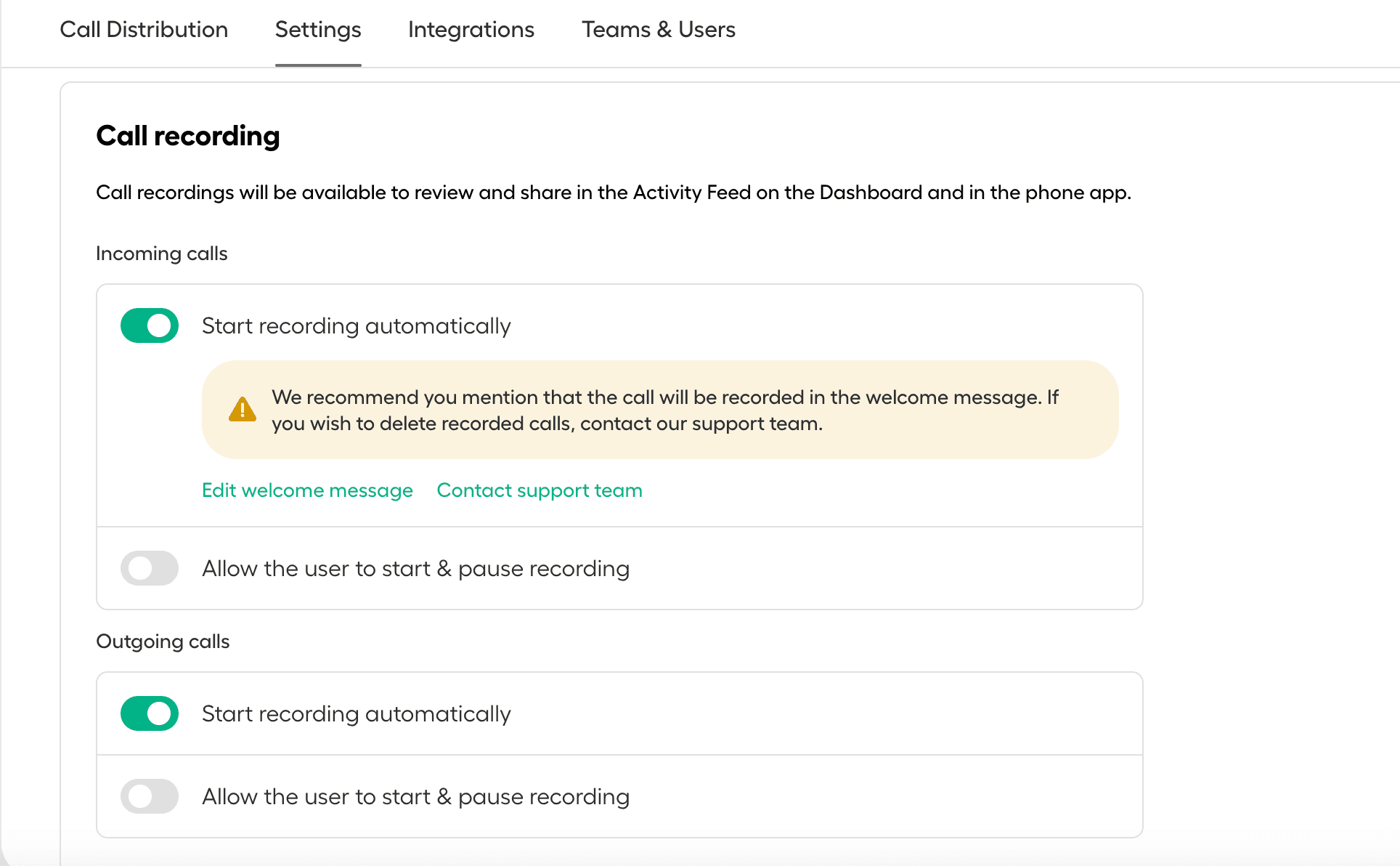Open the Edit welcome message link
Screen dimensions: 1400x866
[x=307, y=490]
